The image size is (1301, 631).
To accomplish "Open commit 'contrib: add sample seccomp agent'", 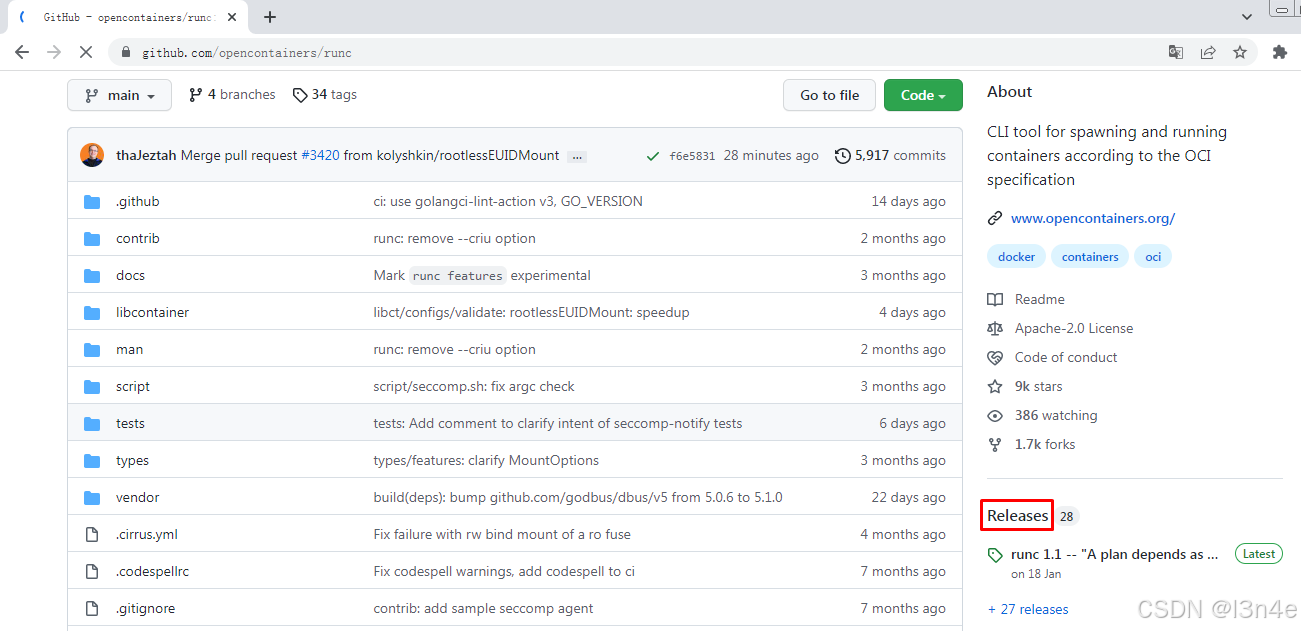I will tap(483, 608).
